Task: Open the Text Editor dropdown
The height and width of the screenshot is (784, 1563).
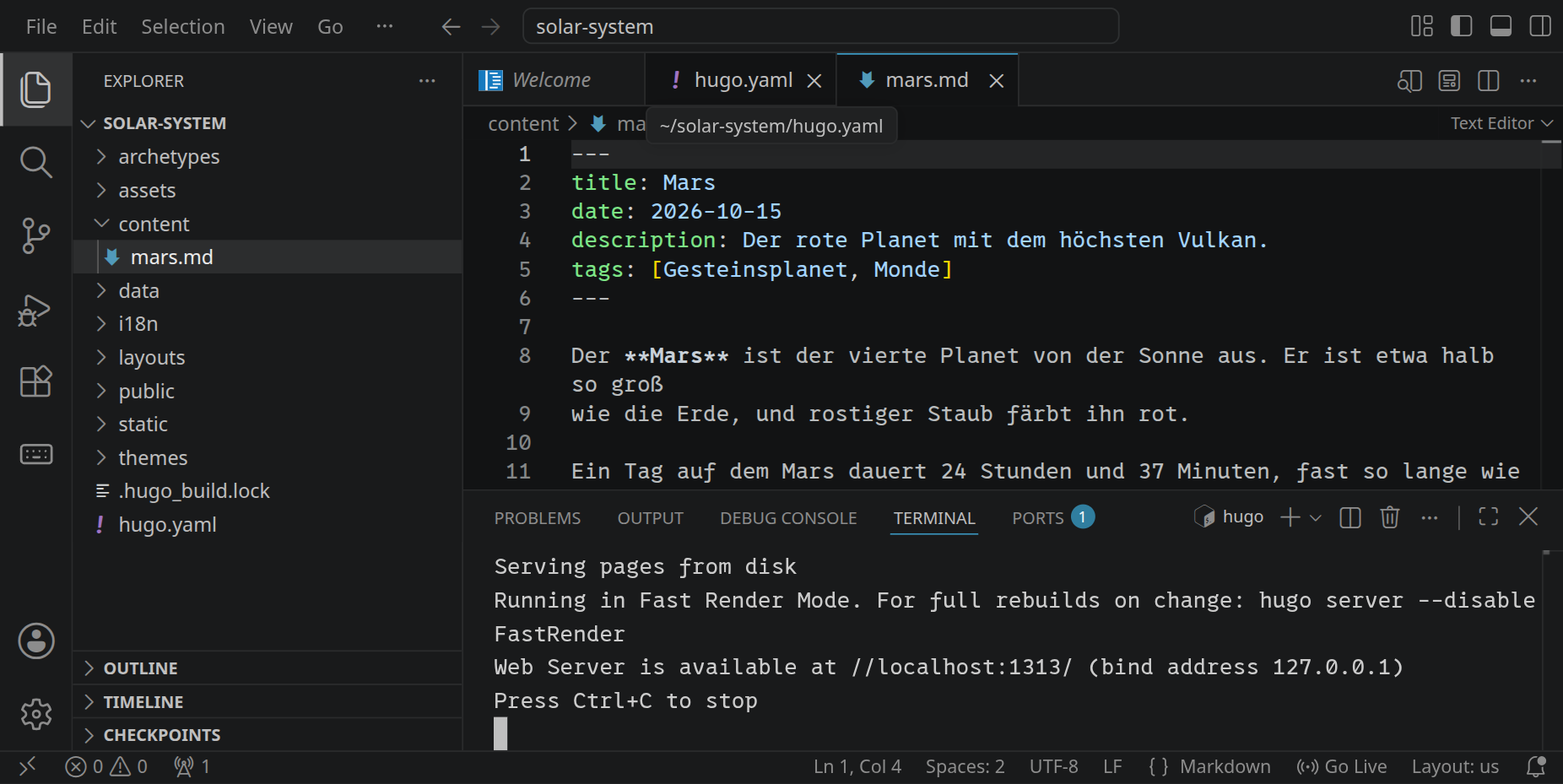Action: pyautogui.click(x=1501, y=123)
